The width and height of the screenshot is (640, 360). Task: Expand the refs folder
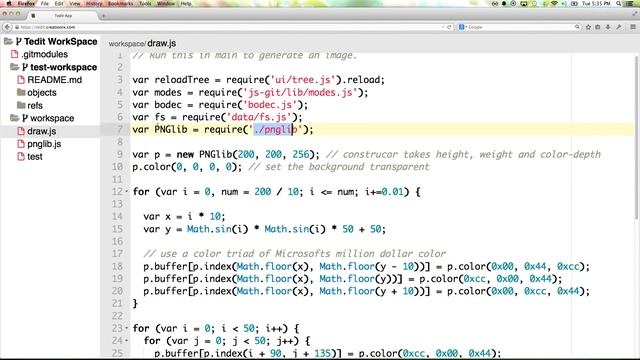(35, 105)
